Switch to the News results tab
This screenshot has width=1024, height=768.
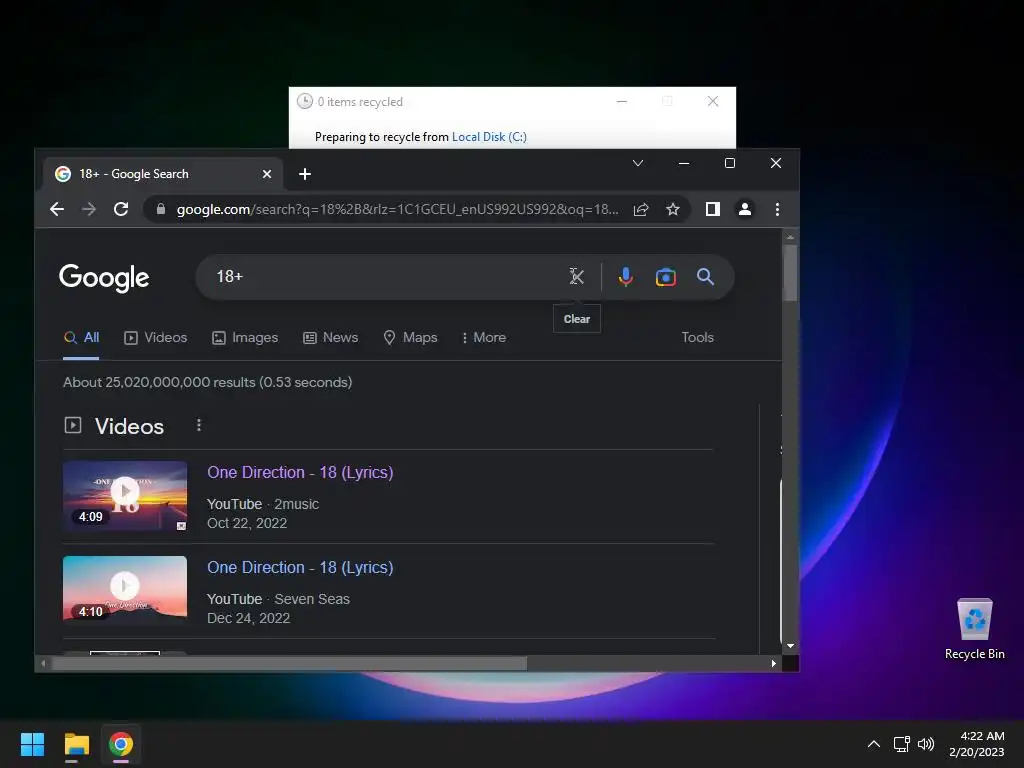(x=330, y=338)
